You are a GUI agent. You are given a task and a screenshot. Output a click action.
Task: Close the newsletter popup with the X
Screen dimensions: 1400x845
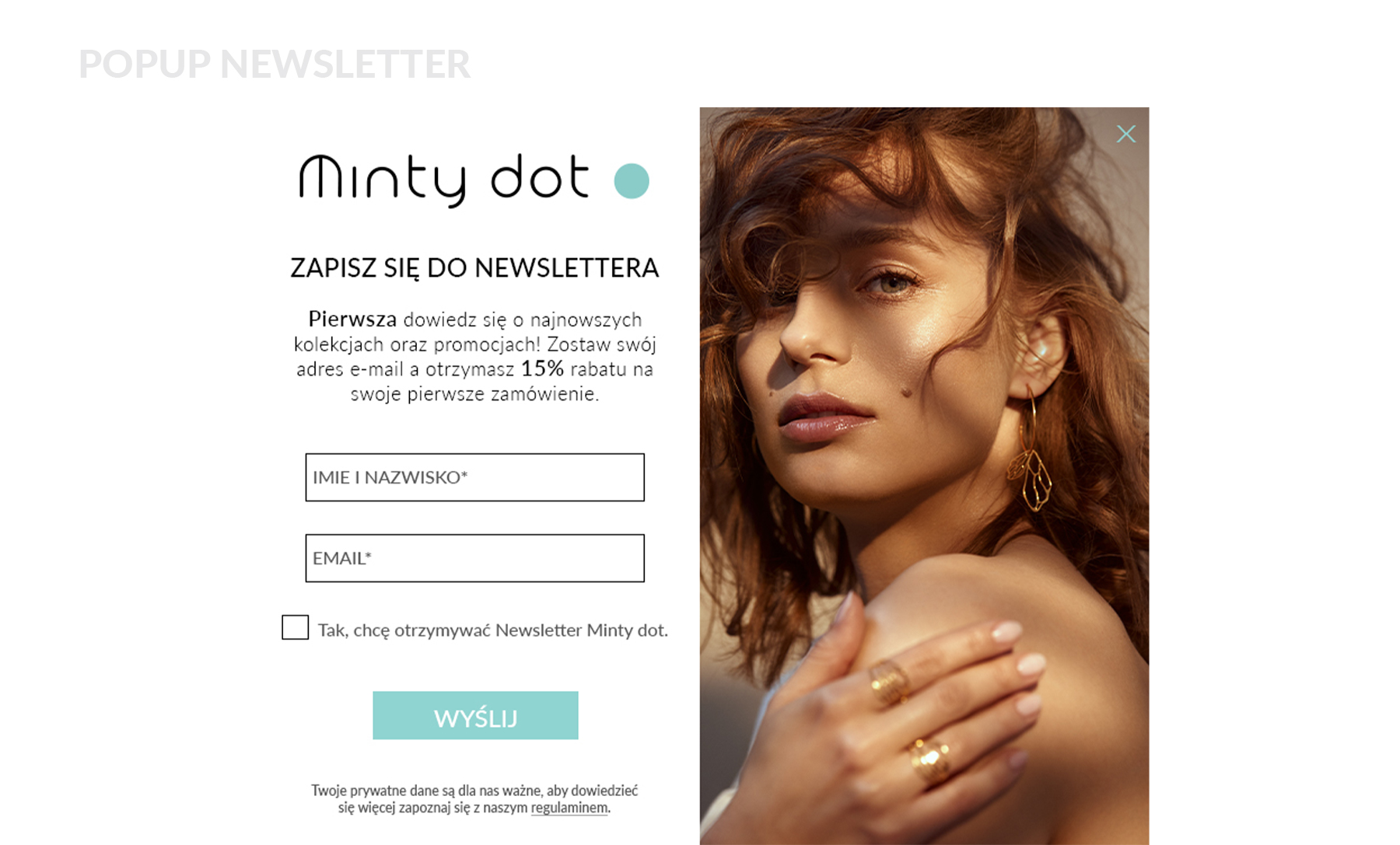[1125, 134]
